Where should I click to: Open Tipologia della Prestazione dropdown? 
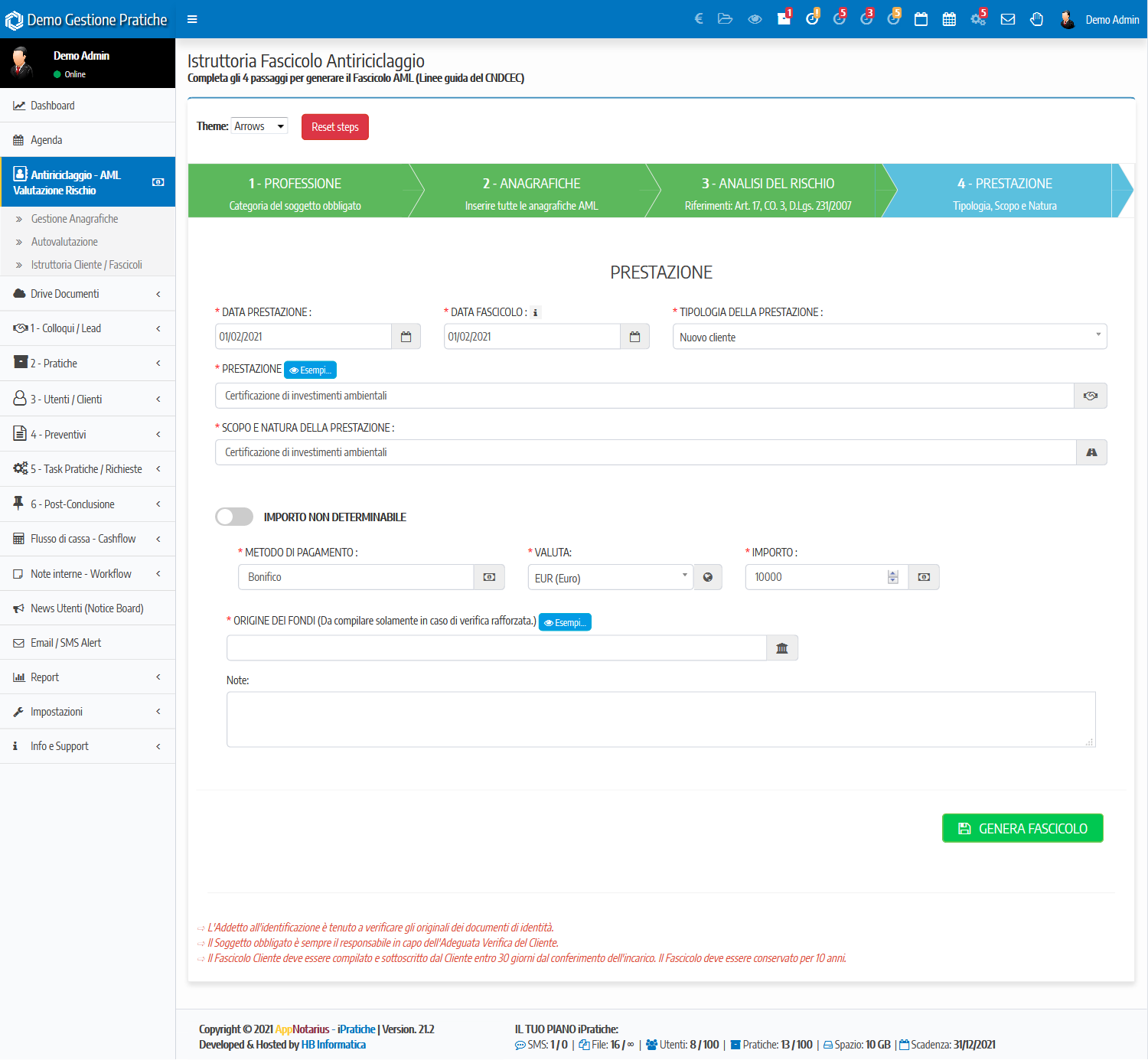pyautogui.click(x=889, y=337)
